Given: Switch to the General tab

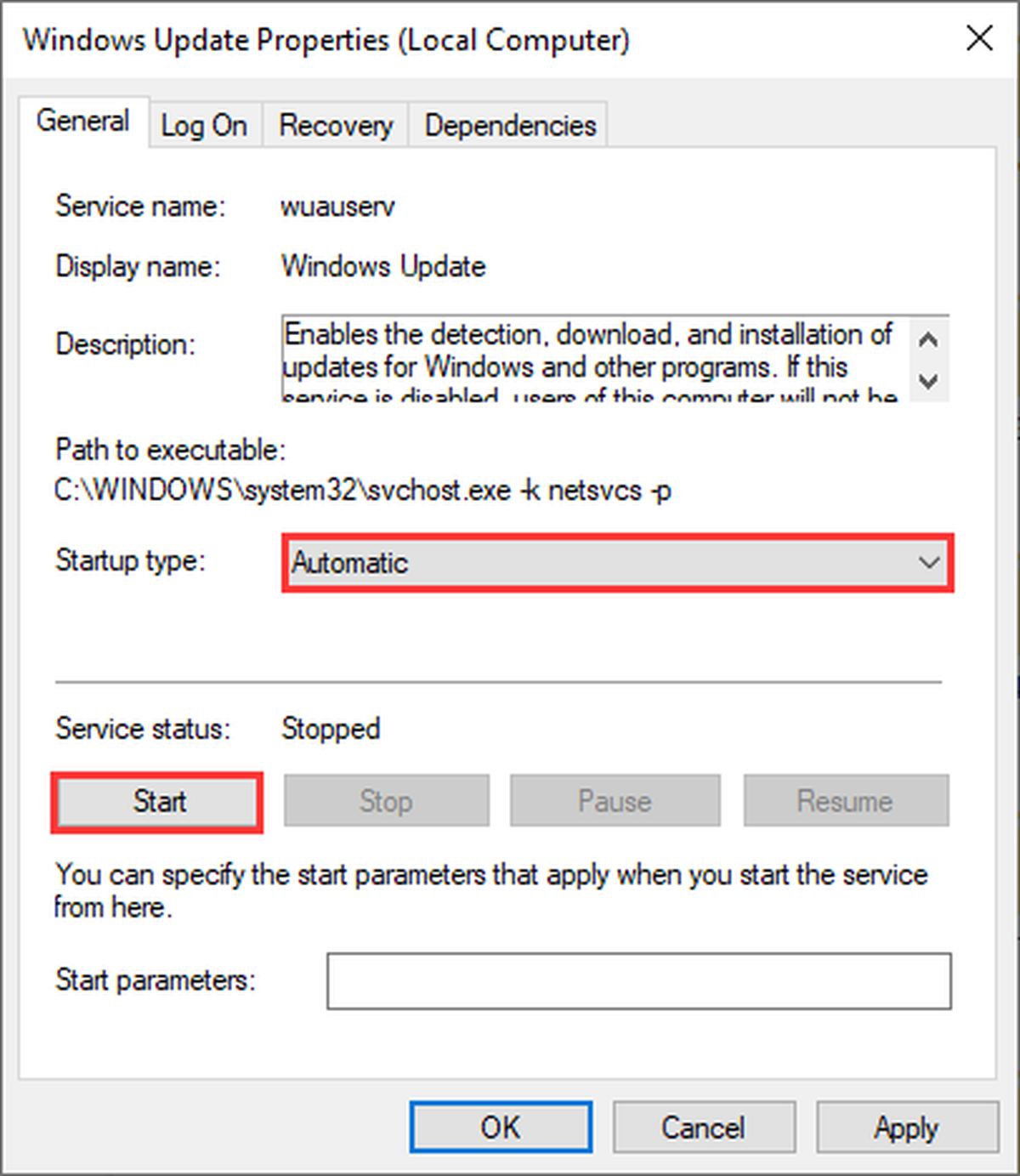Looking at the screenshot, I should click(x=83, y=122).
